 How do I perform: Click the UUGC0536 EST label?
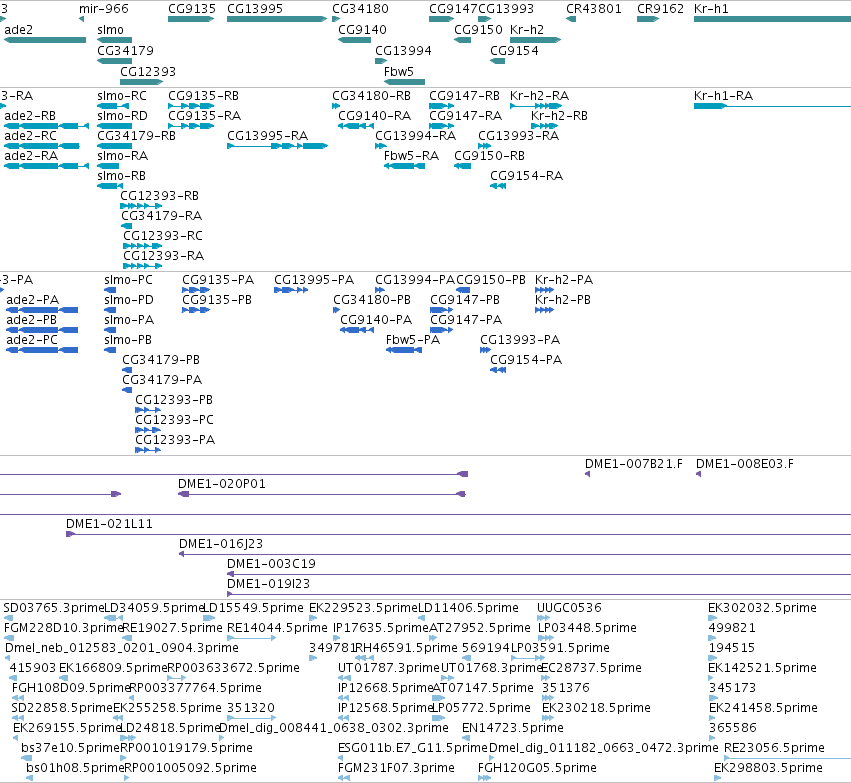569,608
